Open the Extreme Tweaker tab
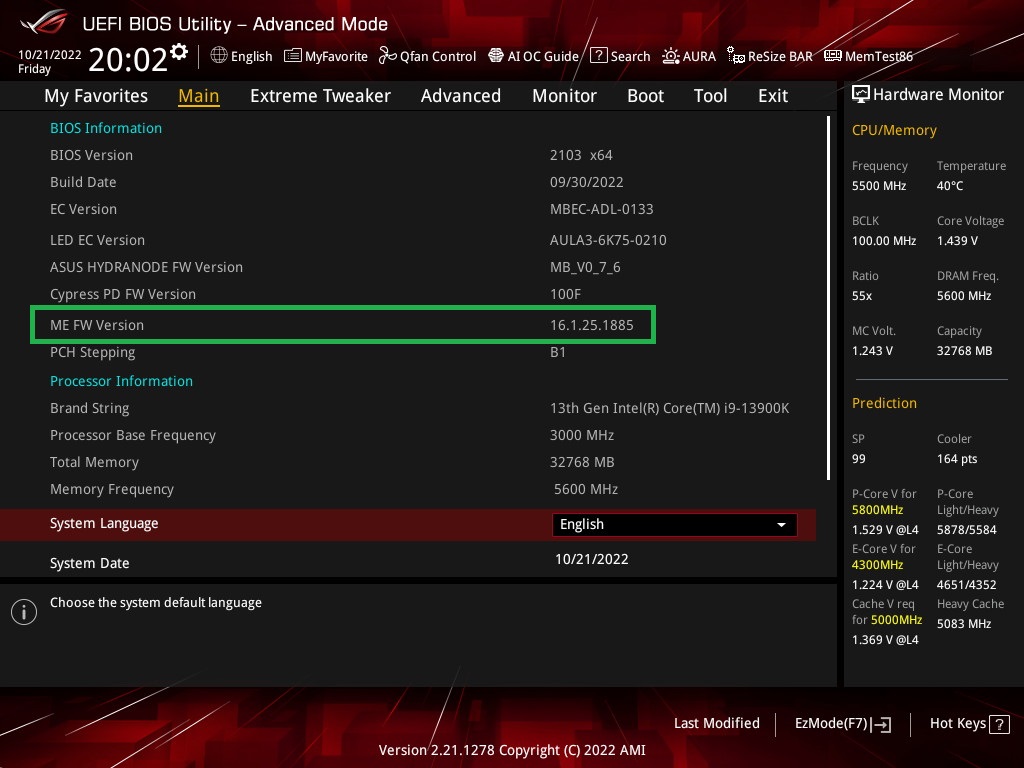The width and height of the screenshot is (1024, 768). [x=320, y=96]
